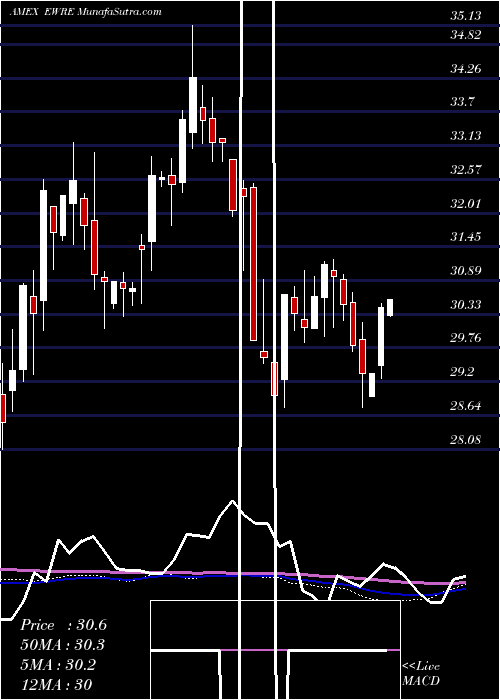Click the '<<Live MACD' label
Image resolution: width=500 pixels, height=700 pixels.
click(421, 673)
